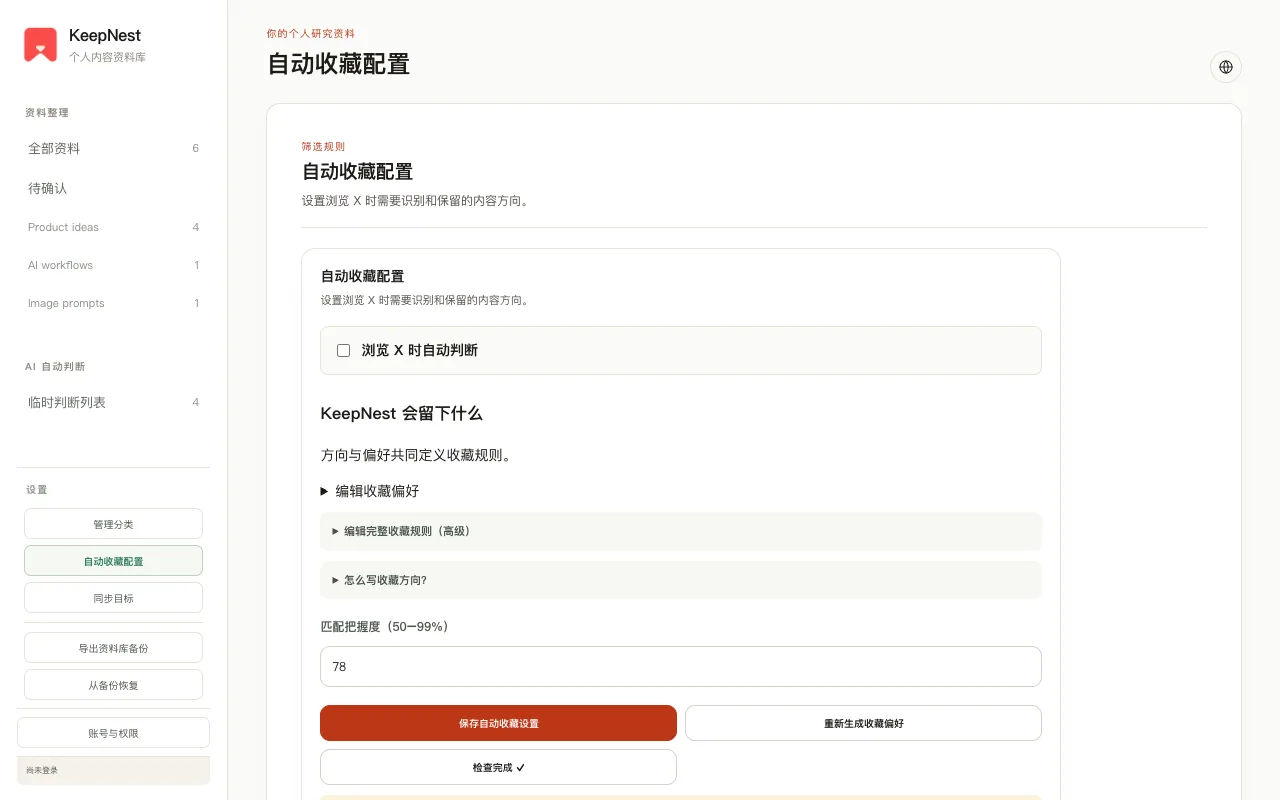Click 筛选规则 label text

(323, 146)
